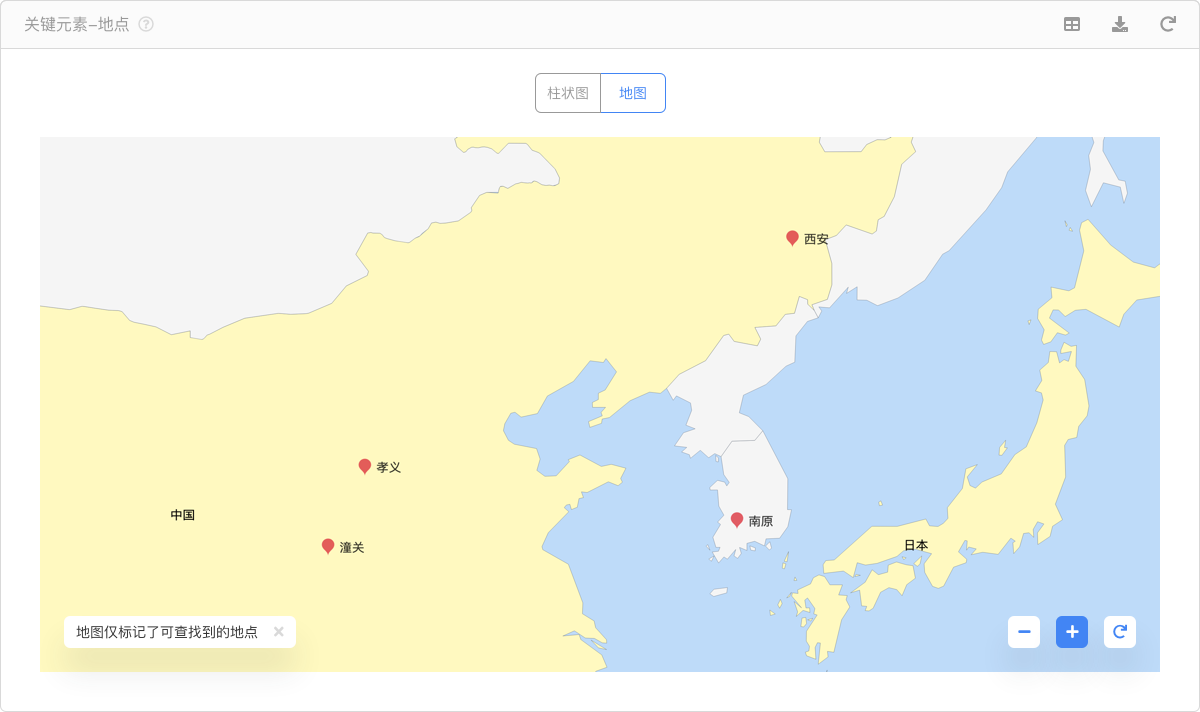This screenshot has width=1200, height=712.
Task: Click the 西安 red location pin
Action: 792,238
